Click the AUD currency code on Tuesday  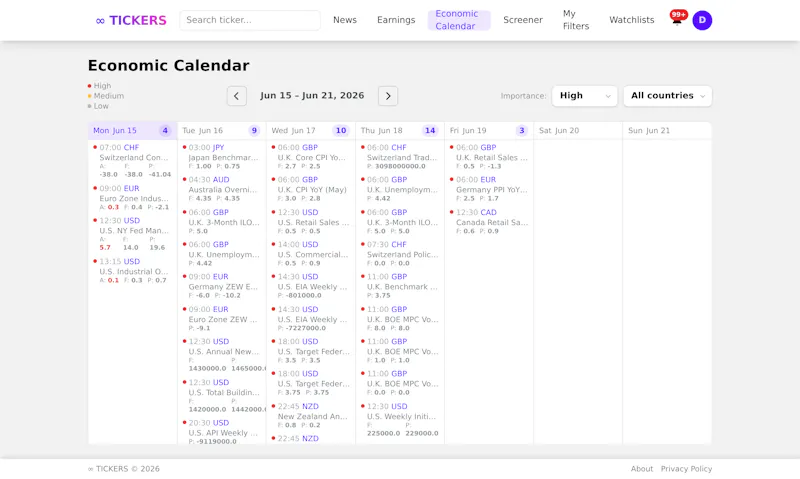(221, 180)
